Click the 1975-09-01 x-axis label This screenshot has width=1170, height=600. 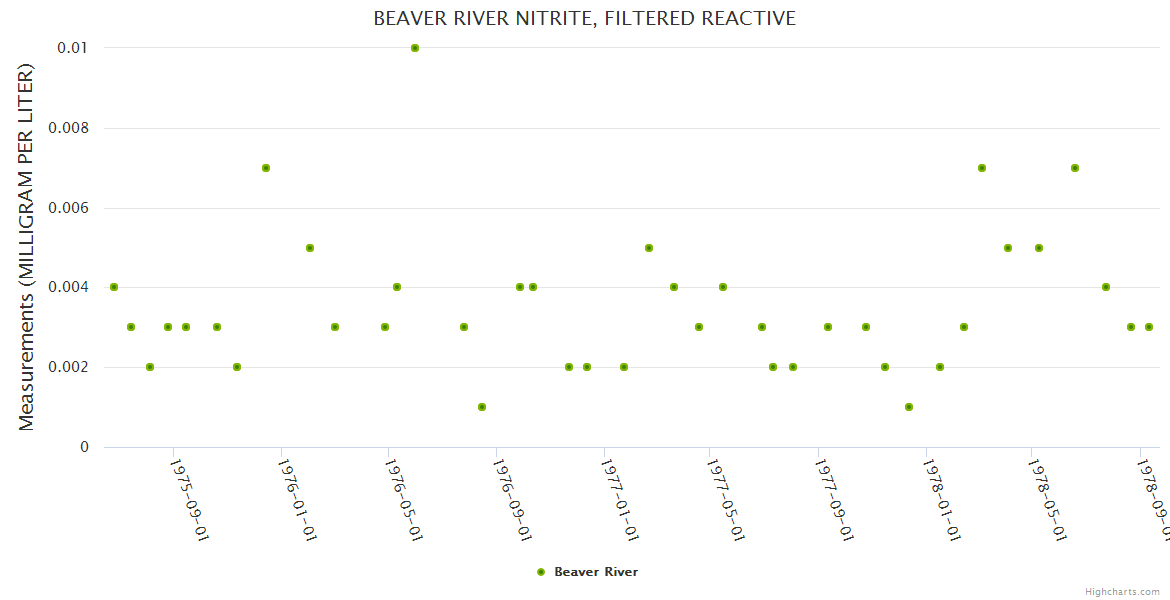tap(189, 500)
